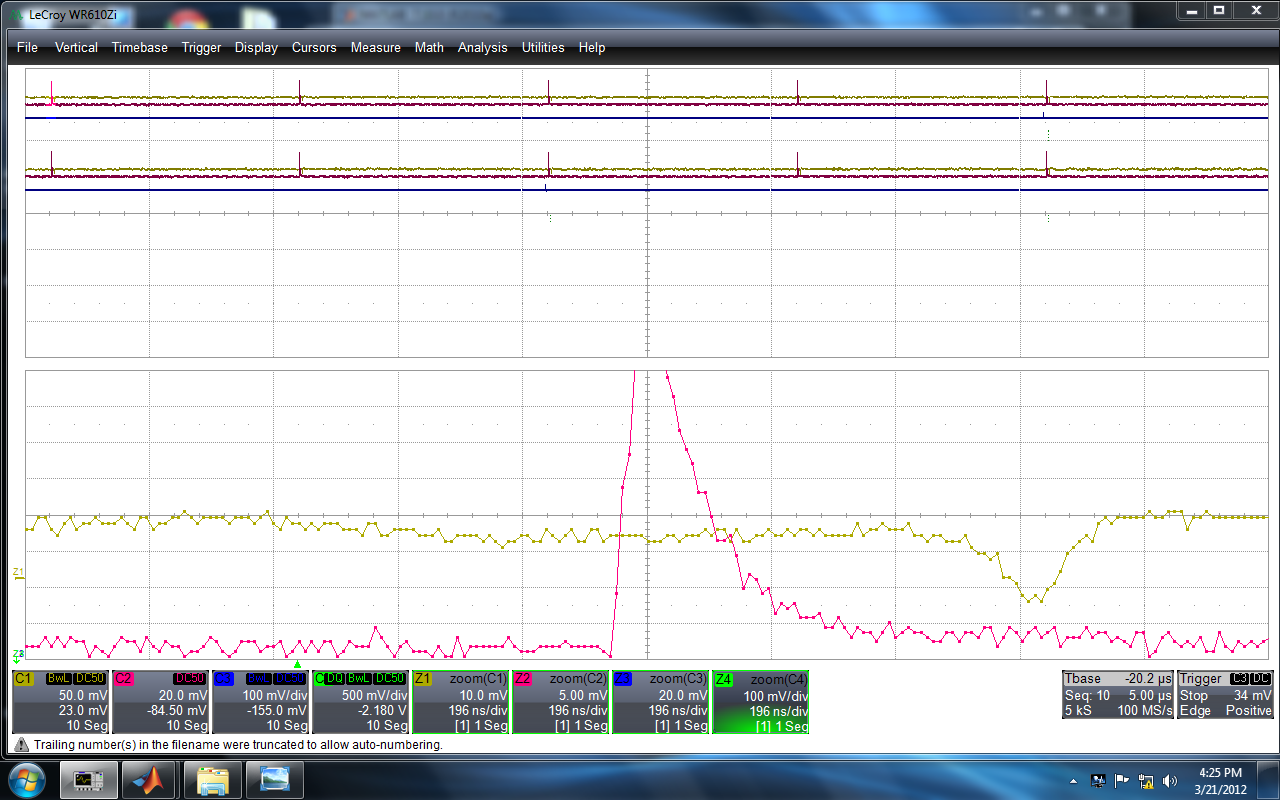Click the yellow C1 channel label
This screenshot has width=1280, height=800.
click(23, 678)
